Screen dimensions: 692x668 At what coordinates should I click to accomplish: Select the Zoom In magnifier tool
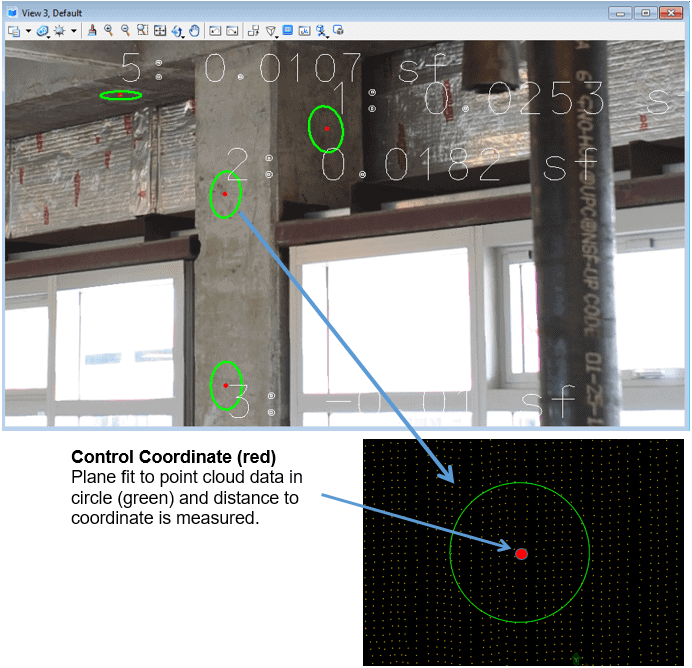click(109, 31)
